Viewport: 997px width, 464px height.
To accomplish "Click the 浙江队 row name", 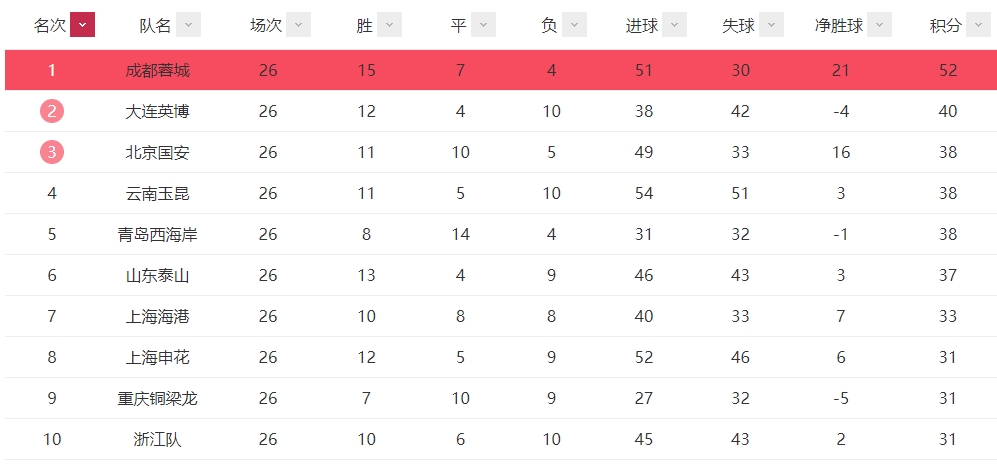I will pos(158,439).
